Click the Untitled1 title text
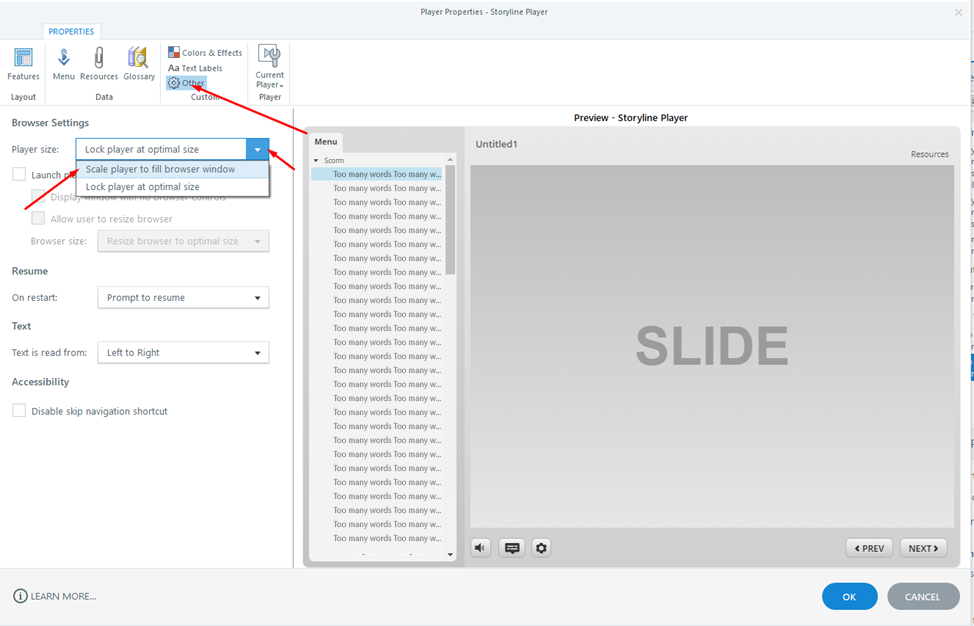974x626 pixels. (x=496, y=144)
